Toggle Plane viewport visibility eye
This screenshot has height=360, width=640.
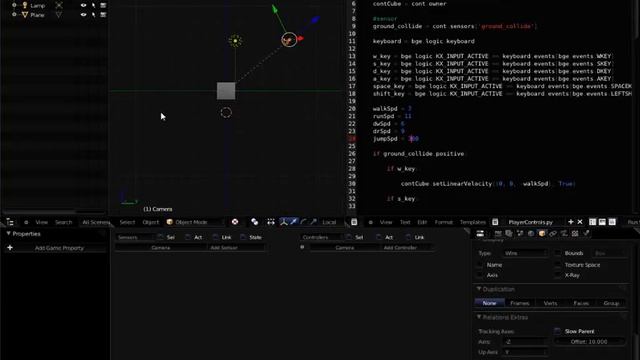(x=84, y=15)
